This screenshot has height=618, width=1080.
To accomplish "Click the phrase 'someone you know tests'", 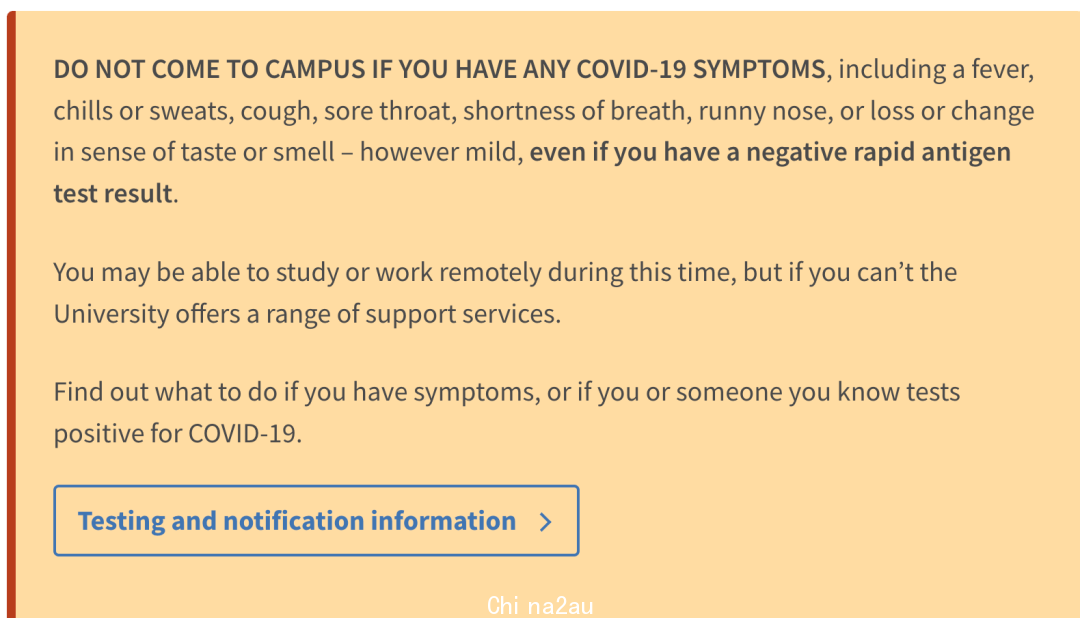I will click(818, 392).
